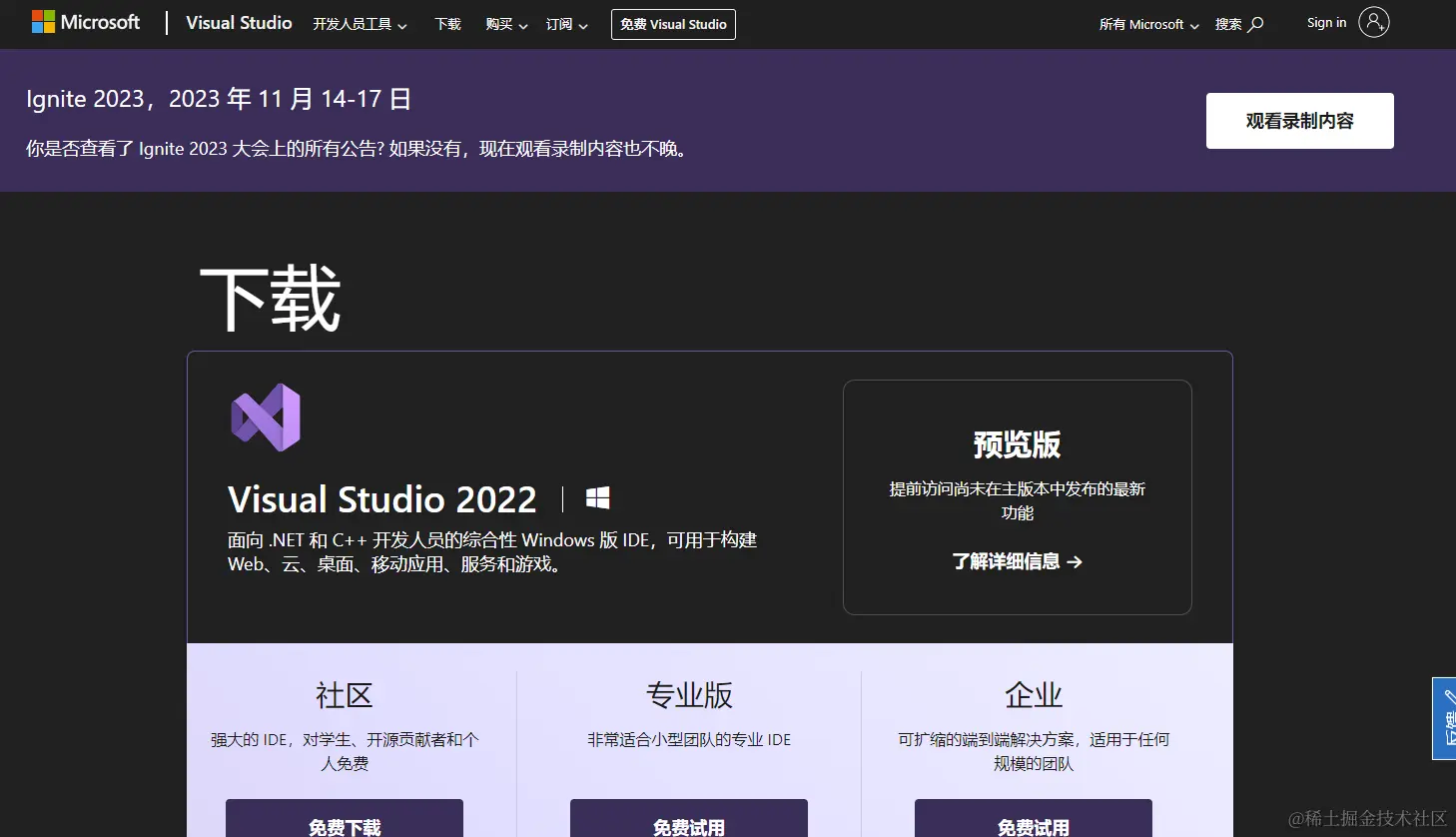This screenshot has width=1456, height=837.
Task: Follow the 了解详细信息 link
Action: click(x=1017, y=561)
